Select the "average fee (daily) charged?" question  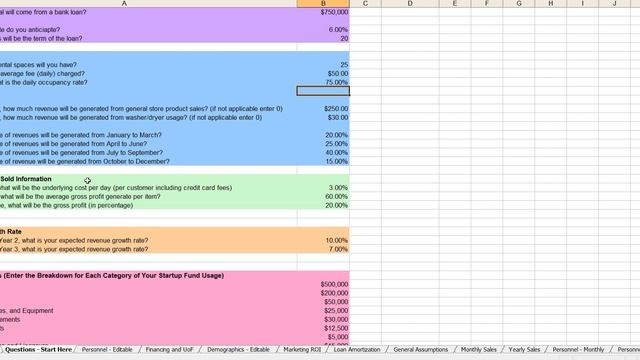42,74
